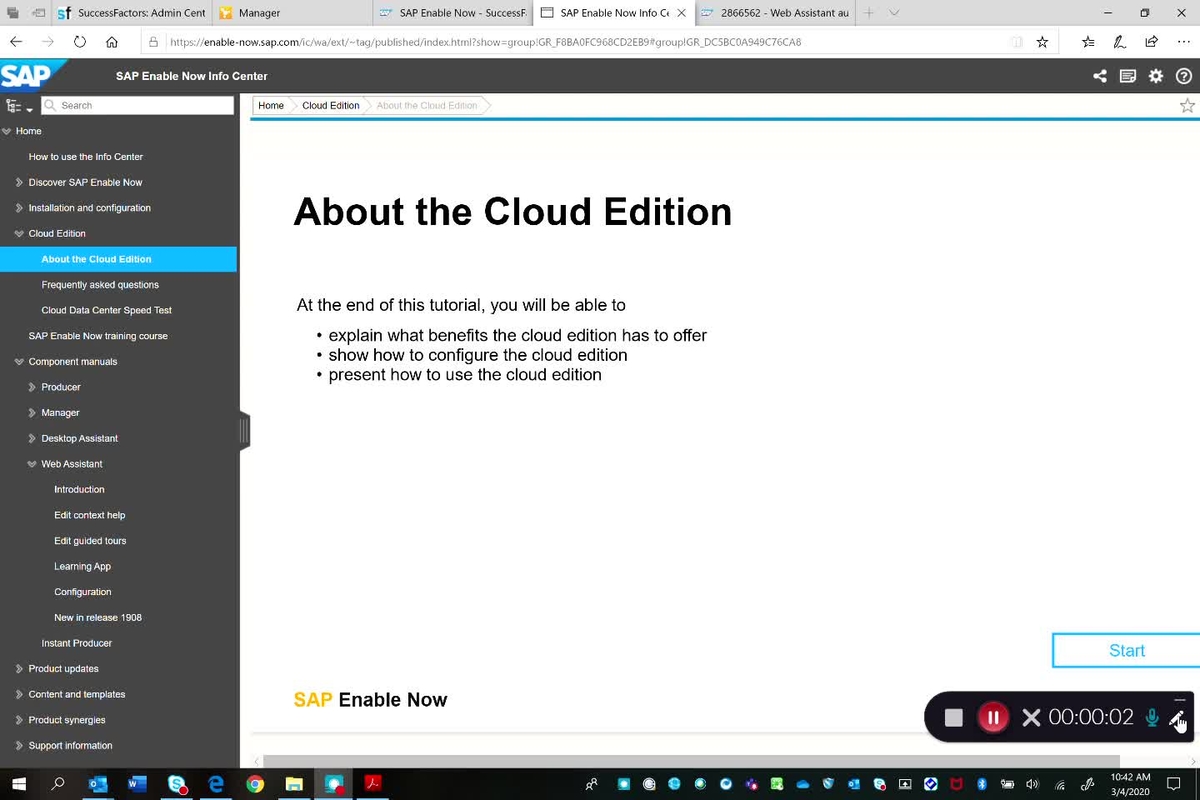The image size is (1200, 800).
Task: Bookmark the page using the star icon
Action: [x=1186, y=104]
